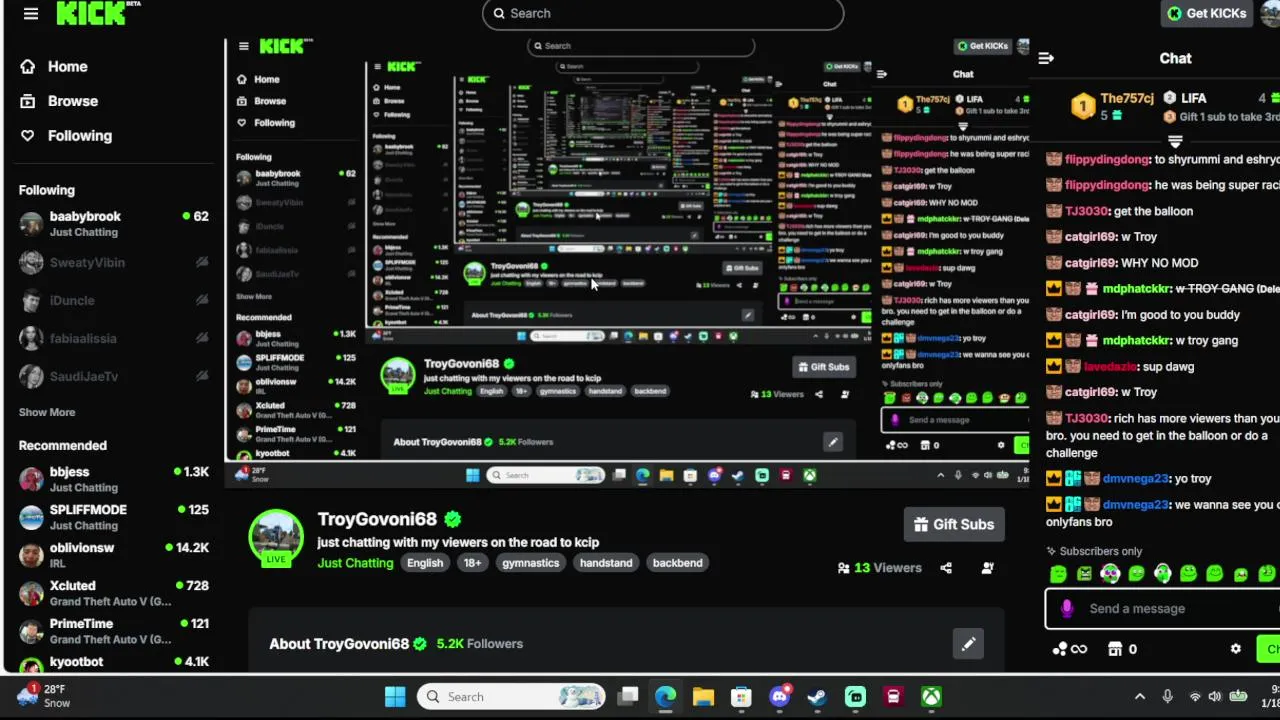Select the angry square-face emote

pos(1085,574)
